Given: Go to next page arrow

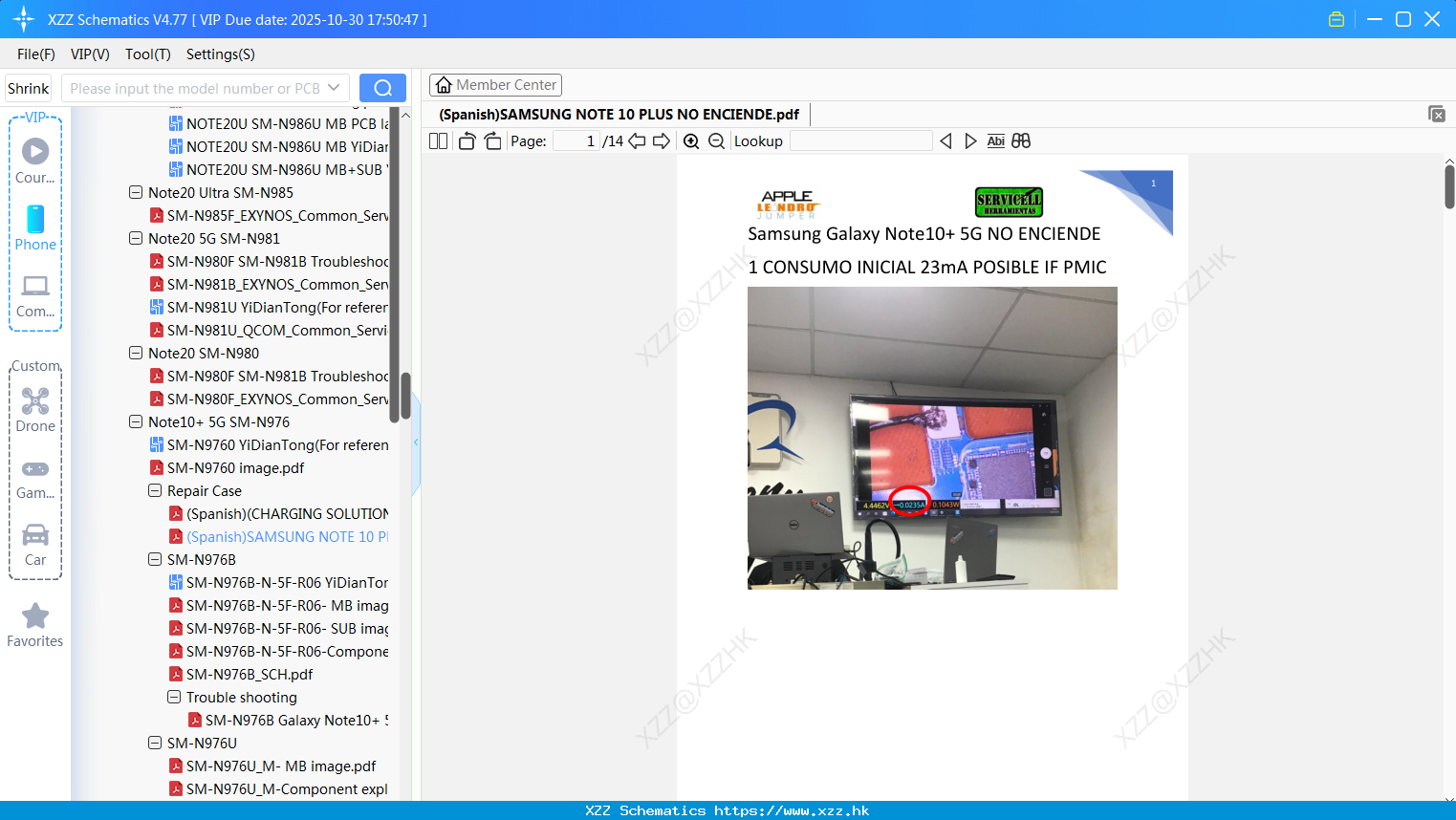Looking at the screenshot, I should click(662, 140).
